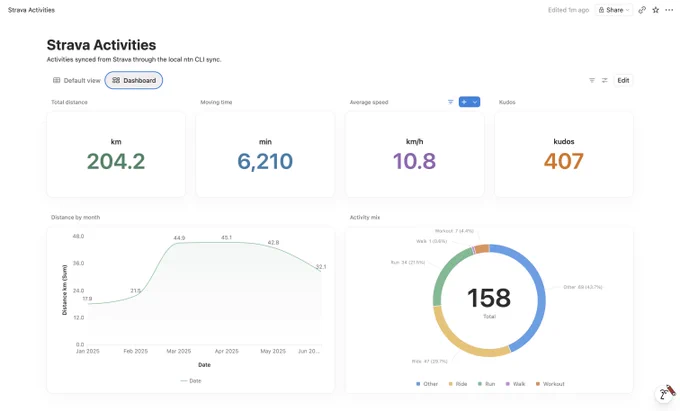Image resolution: width=680 pixels, height=411 pixels.
Task: Click the 158 Total center of donut chart
Action: point(489,301)
